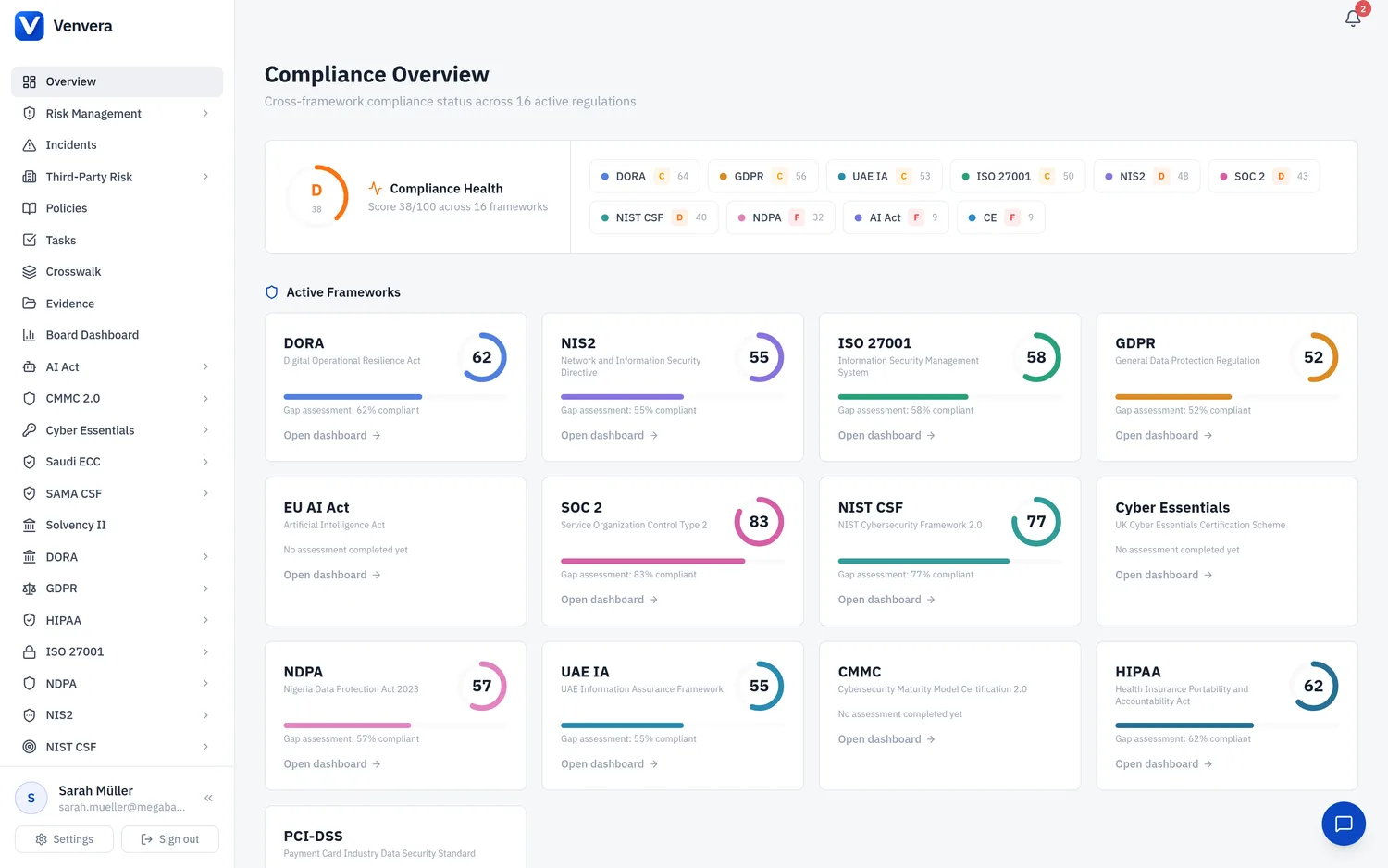Collapse the sidebar with double chevron
Viewport: 1388px width, 868px height.
click(x=208, y=798)
